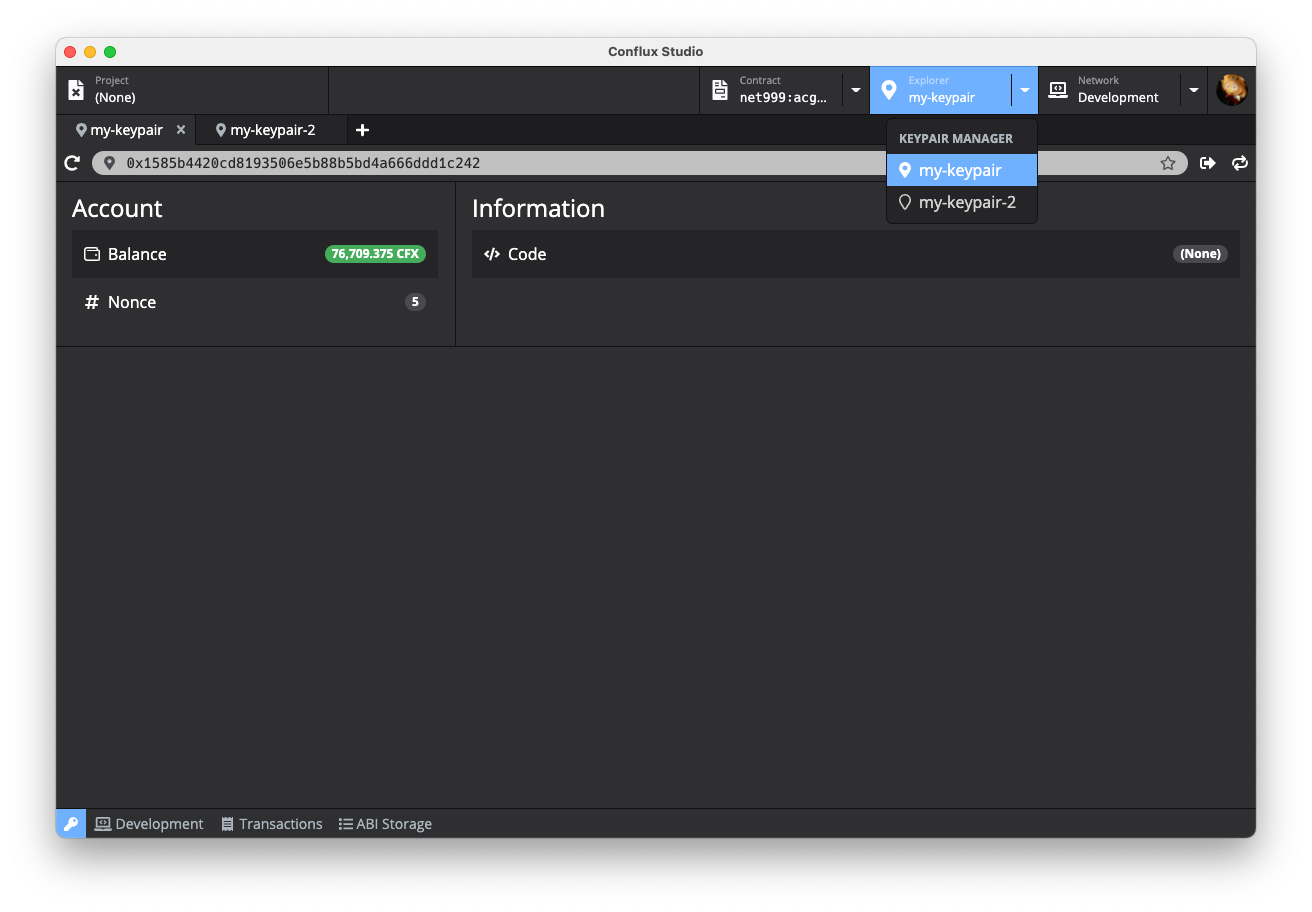Click the Balance row
Screen dimensions: 1312x912
(255, 254)
